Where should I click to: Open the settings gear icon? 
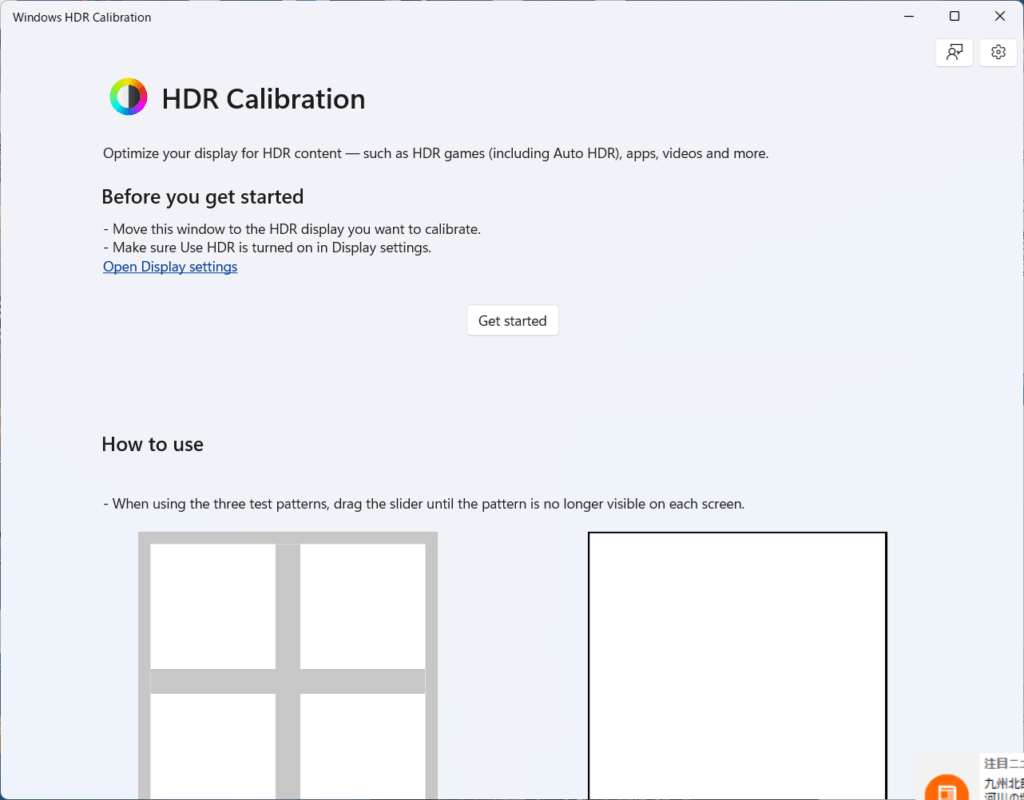coord(998,52)
